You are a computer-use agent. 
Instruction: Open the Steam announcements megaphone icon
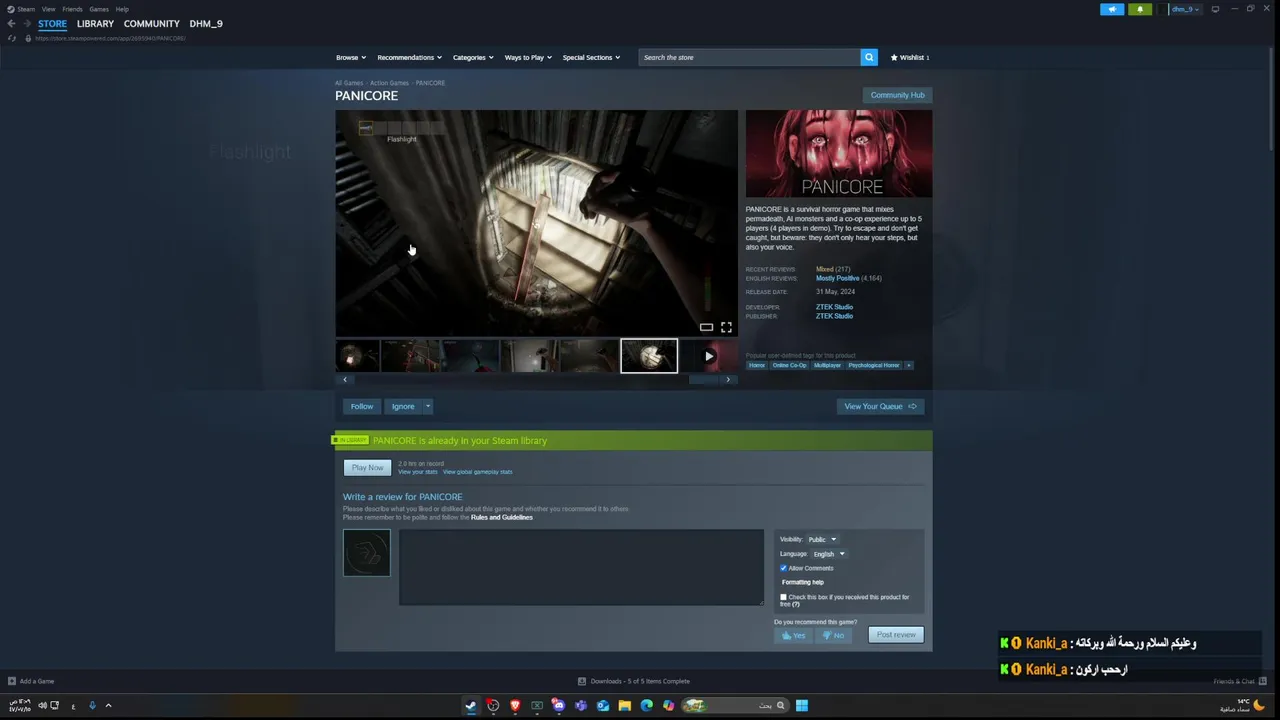[x=1112, y=9]
